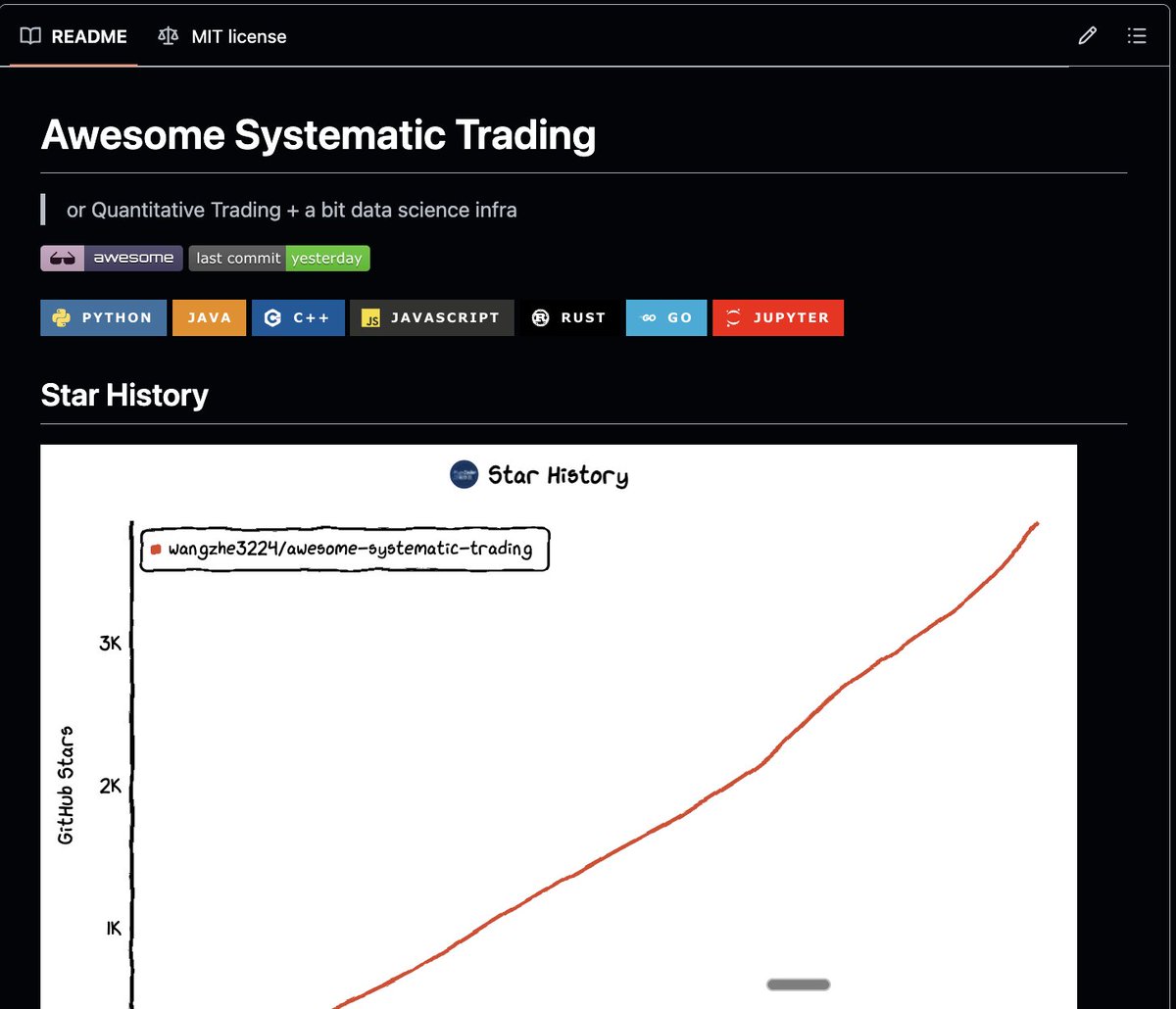Click the gray horizontal scrollbar handle
The image size is (1176, 1009).
[799, 985]
